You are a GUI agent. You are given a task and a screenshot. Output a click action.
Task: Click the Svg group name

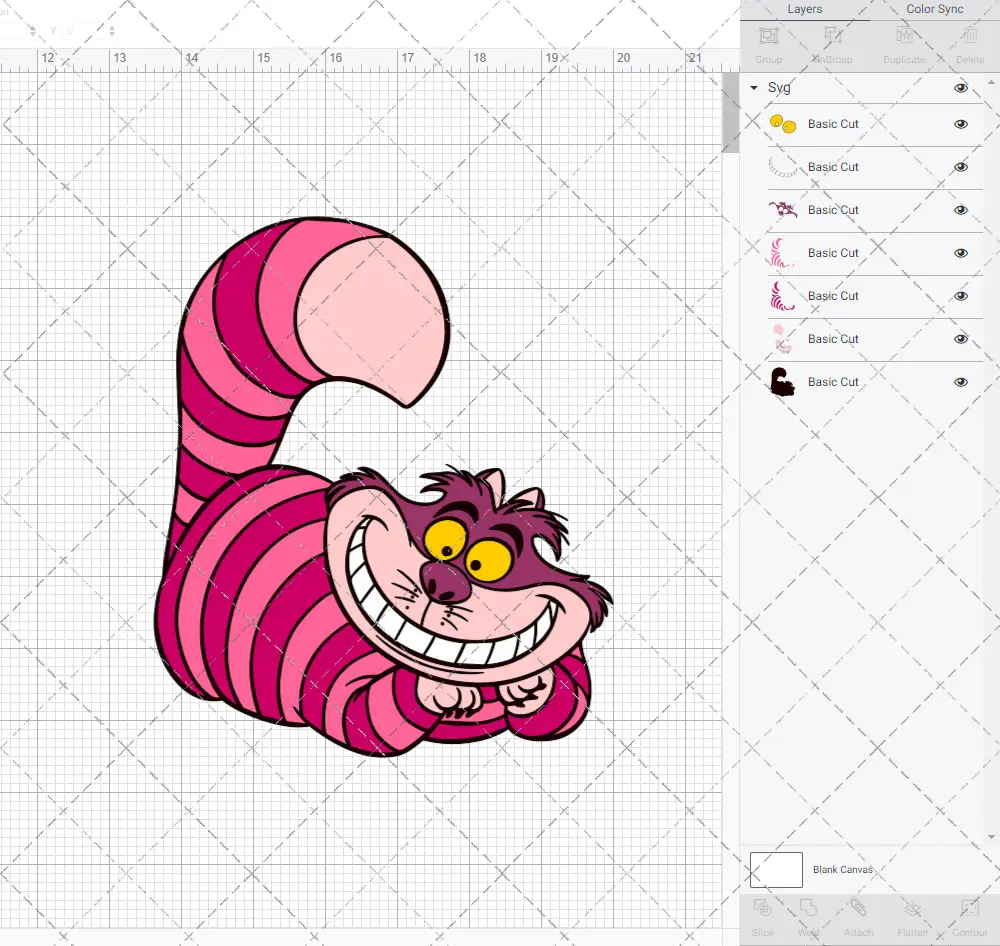coord(779,87)
